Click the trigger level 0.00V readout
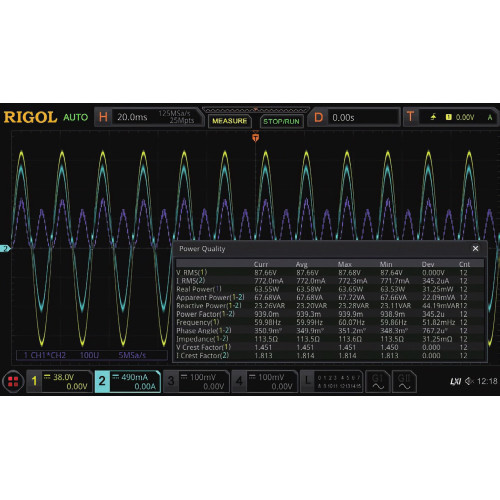 click(x=465, y=117)
